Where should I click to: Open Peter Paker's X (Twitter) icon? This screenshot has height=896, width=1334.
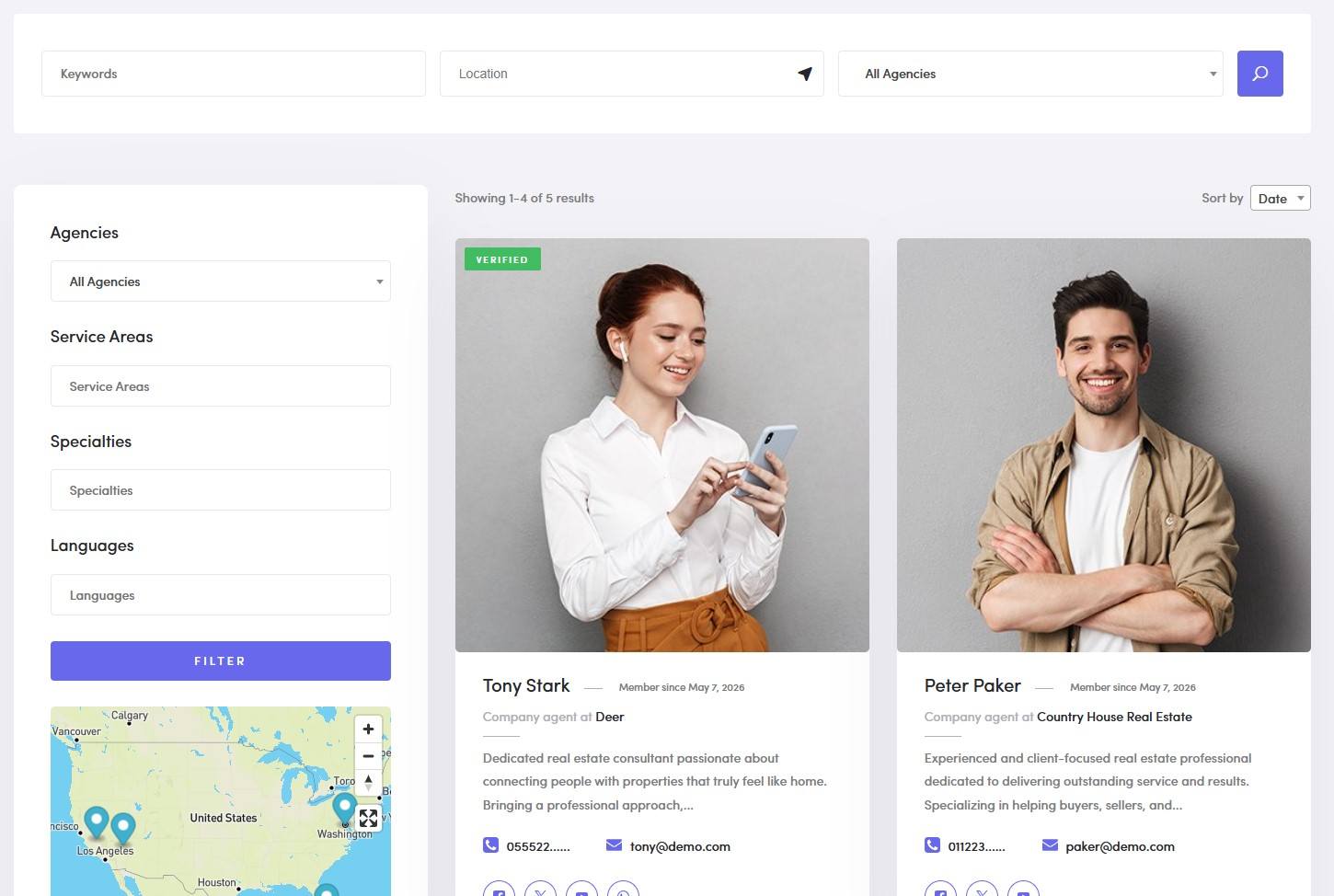click(x=982, y=890)
